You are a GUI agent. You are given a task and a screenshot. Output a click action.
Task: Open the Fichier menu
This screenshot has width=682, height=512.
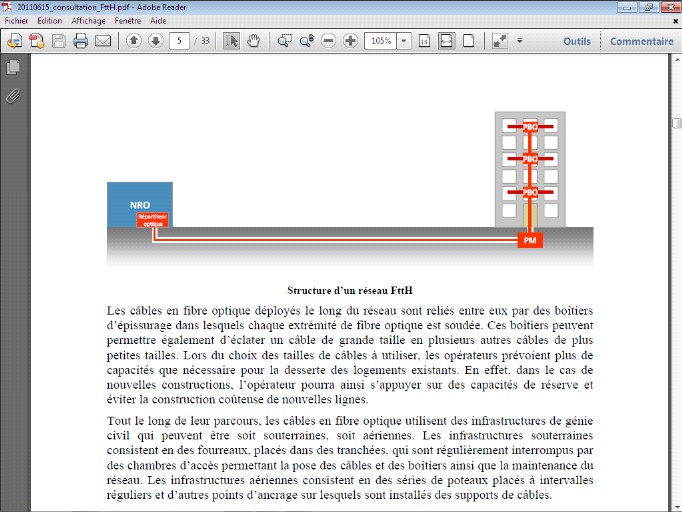[16, 21]
